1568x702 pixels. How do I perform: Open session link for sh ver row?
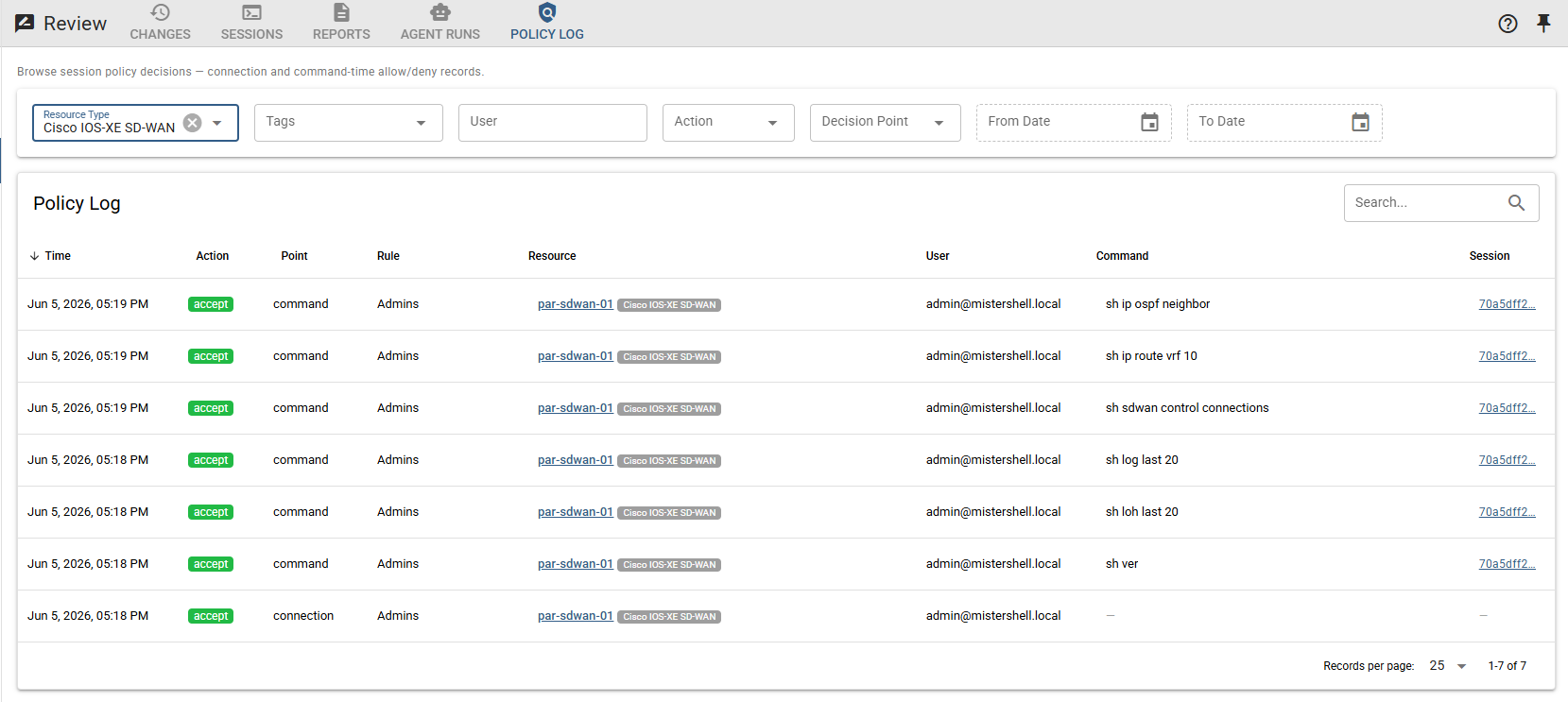(1507, 564)
